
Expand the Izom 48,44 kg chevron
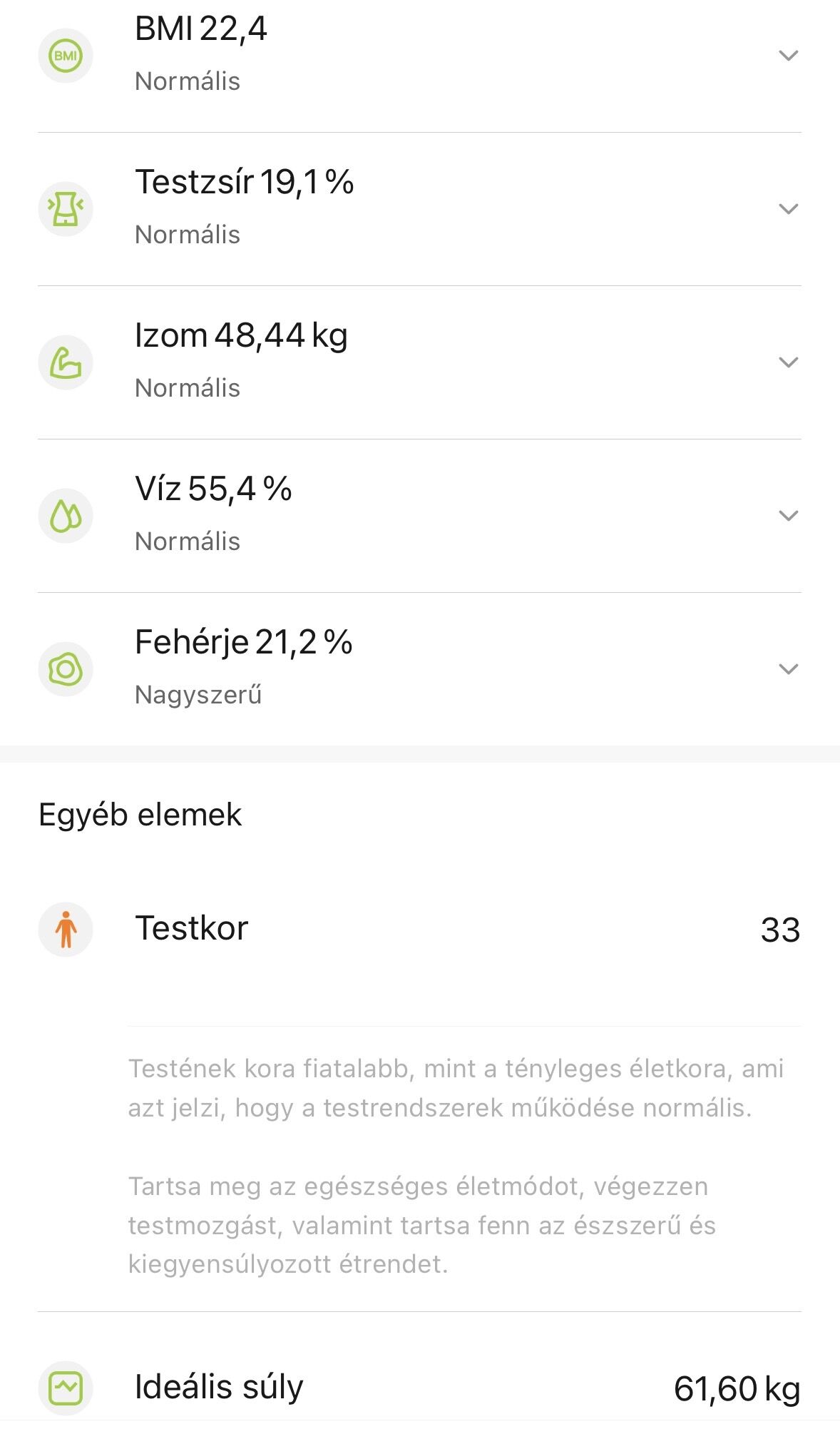pos(788,362)
